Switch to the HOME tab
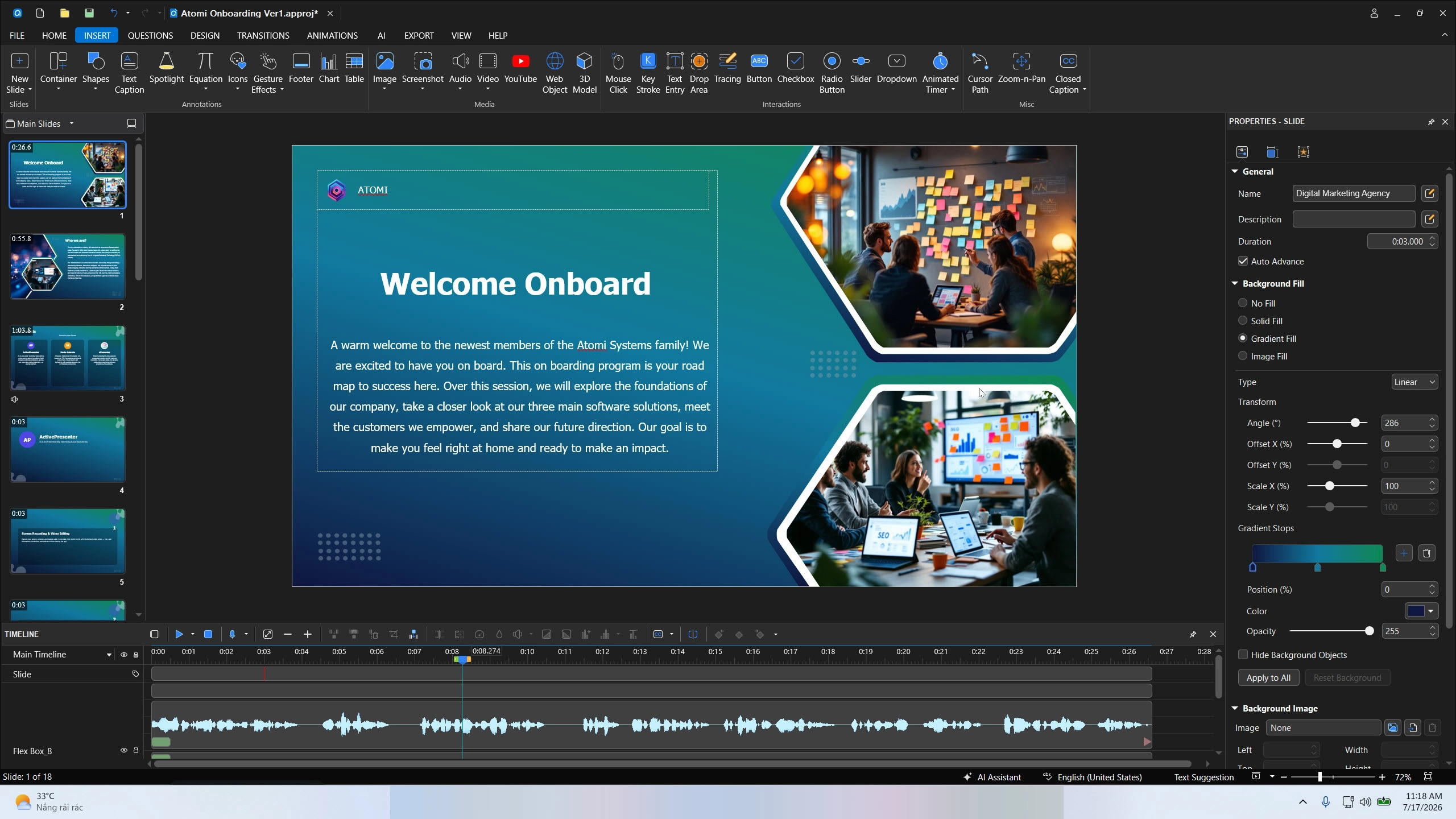 54,35
